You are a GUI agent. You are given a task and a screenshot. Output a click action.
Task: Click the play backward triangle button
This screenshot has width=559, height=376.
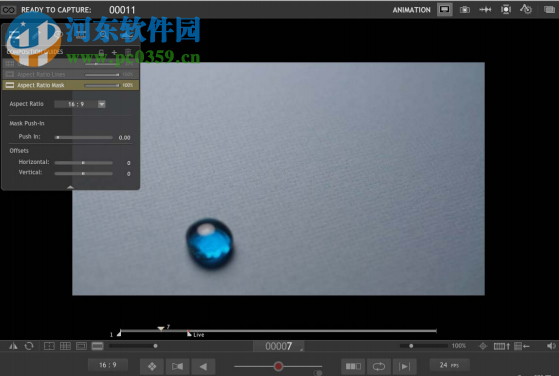point(203,366)
